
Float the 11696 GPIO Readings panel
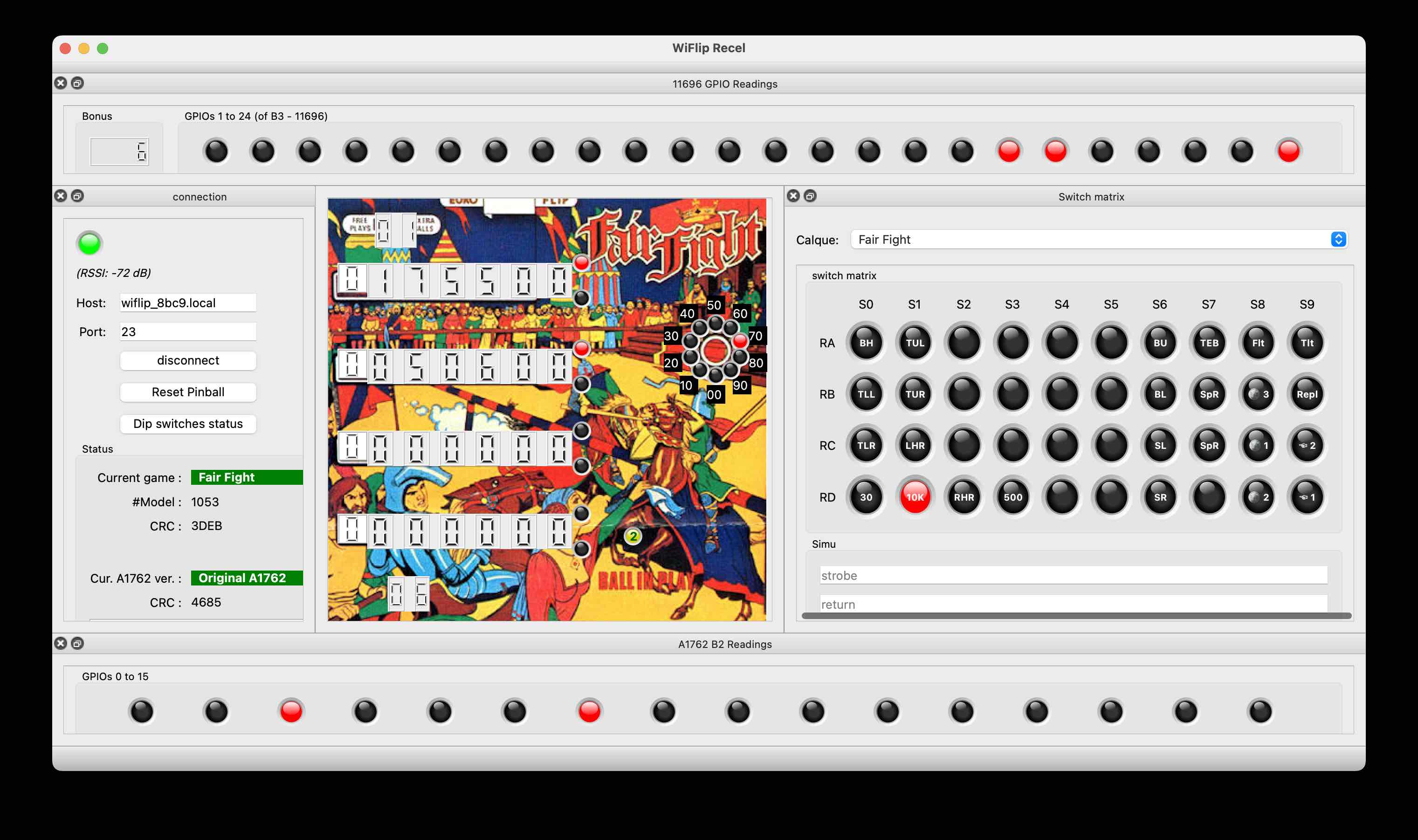(77, 83)
